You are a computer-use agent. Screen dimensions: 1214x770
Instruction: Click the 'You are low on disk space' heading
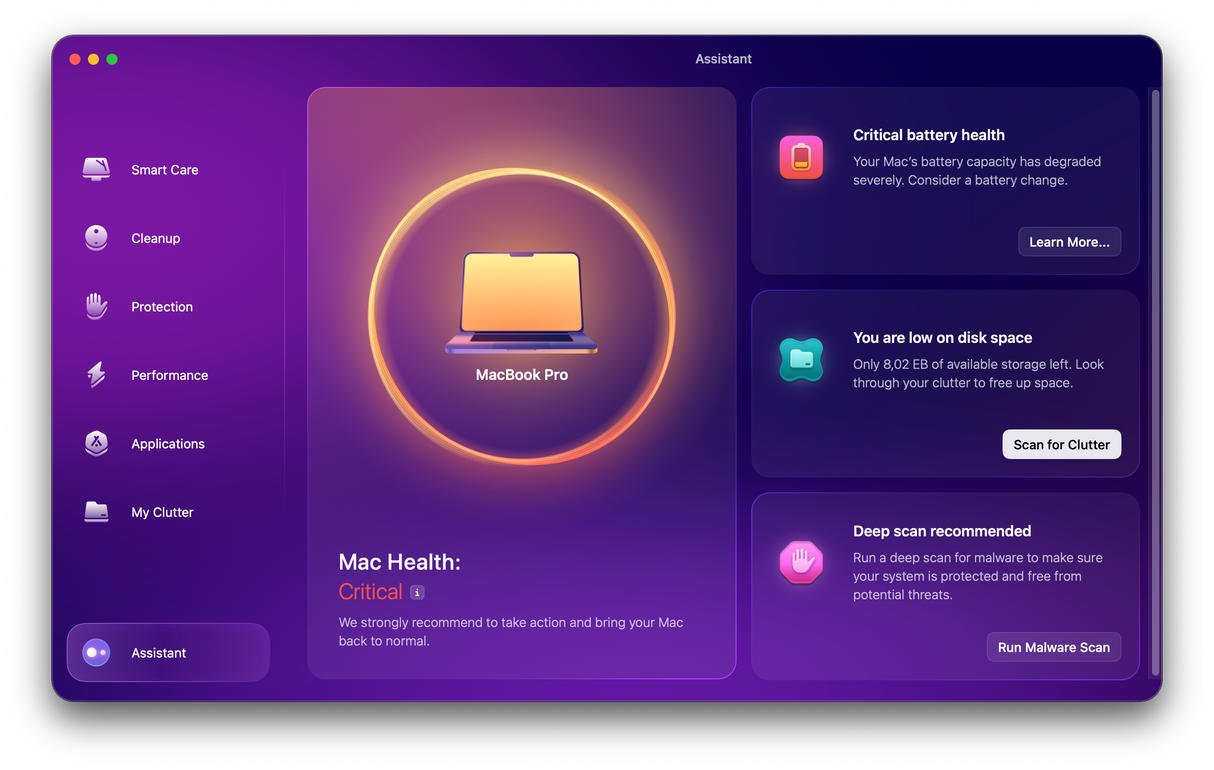pyautogui.click(x=943, y=338)
